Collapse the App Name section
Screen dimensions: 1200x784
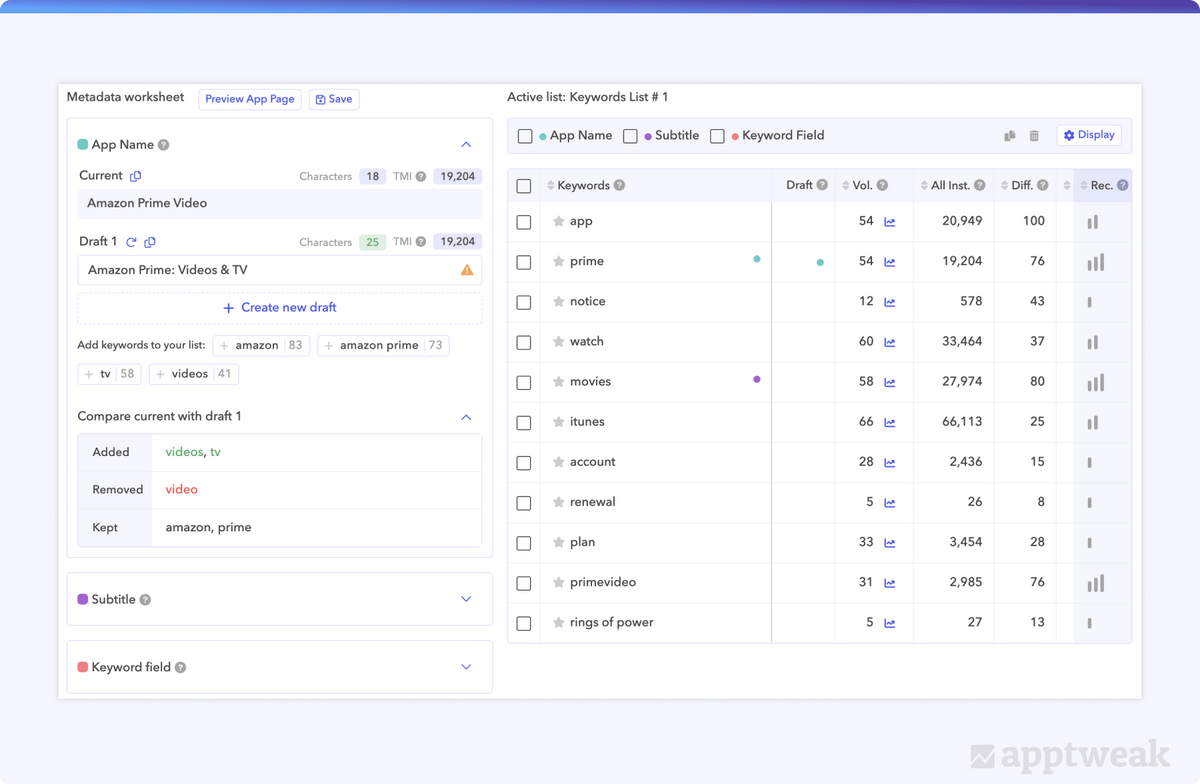(466, 145)
